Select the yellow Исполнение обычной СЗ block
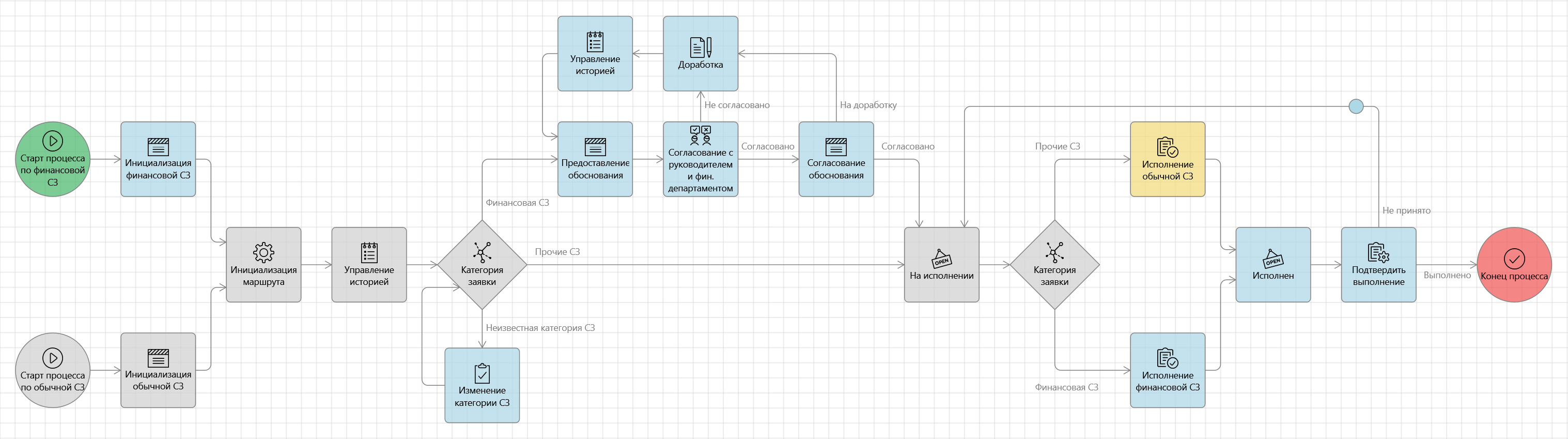Image resolution: width=1568 pixels, height=439 pixels. pyautogui.click(x=1168, y=159)
